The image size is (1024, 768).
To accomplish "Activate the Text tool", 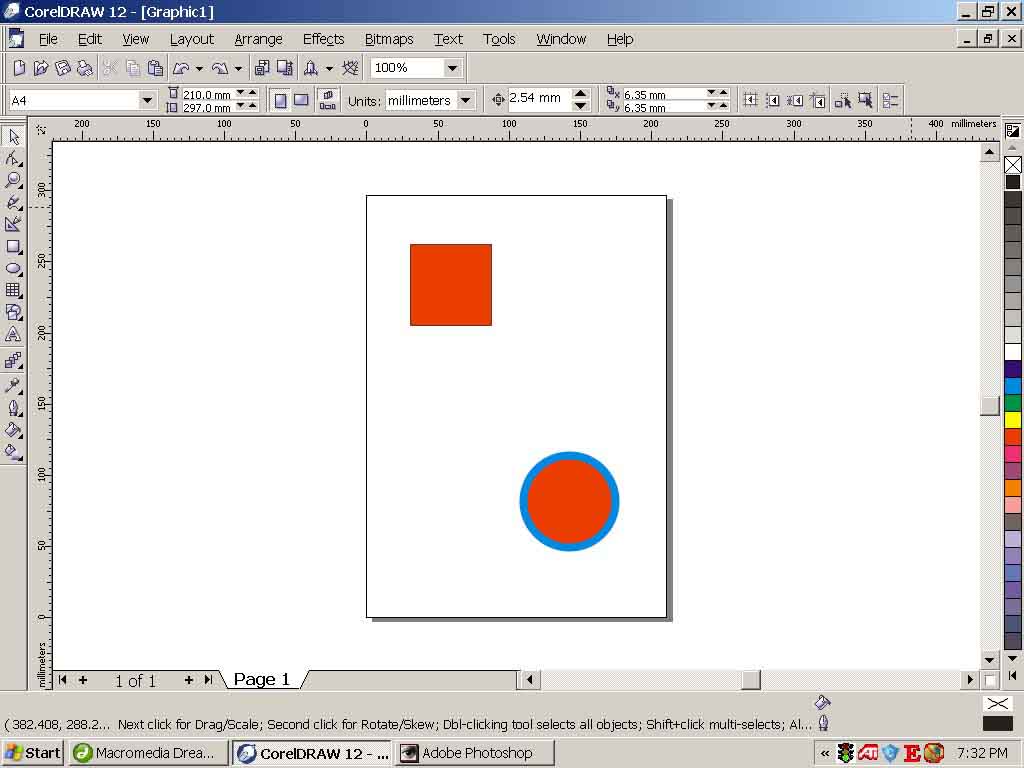I will pos(13,334).
